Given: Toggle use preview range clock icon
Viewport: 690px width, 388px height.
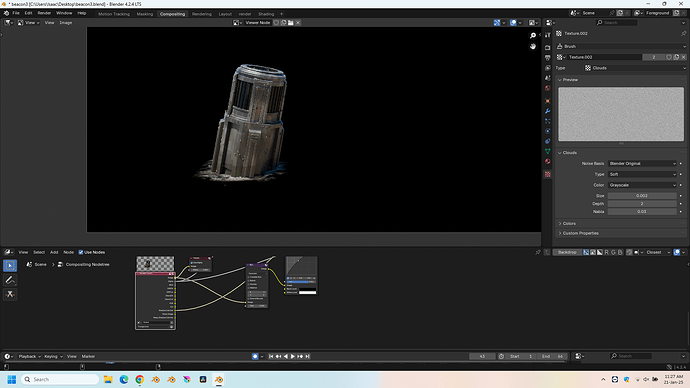Looking at the screenshot, I should pyautogui.click(x=501, y=356).
